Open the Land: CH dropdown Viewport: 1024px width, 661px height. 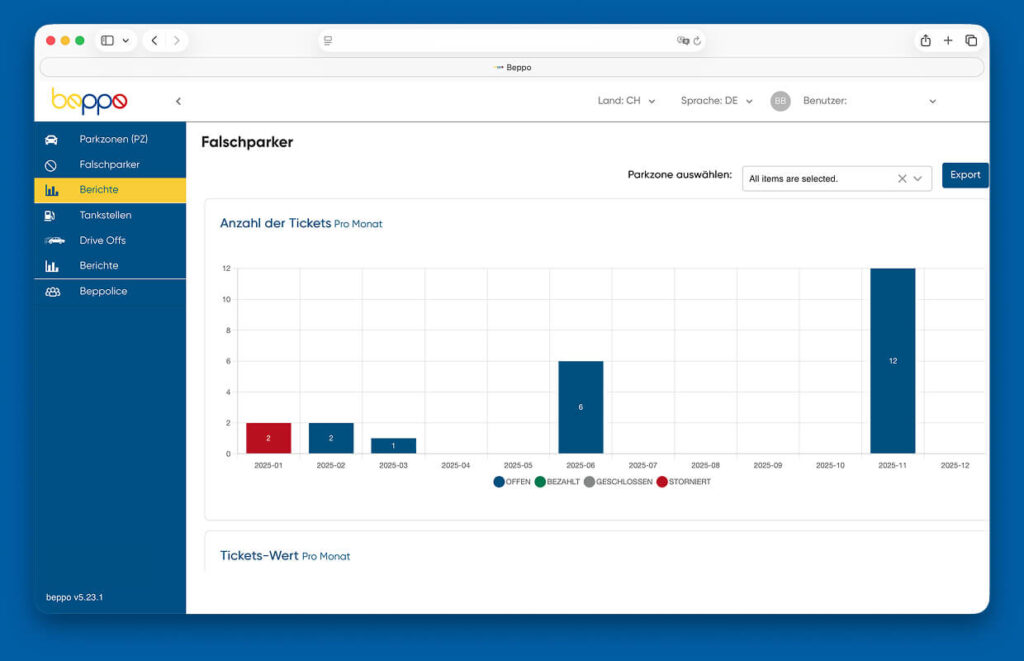(627, 101)
